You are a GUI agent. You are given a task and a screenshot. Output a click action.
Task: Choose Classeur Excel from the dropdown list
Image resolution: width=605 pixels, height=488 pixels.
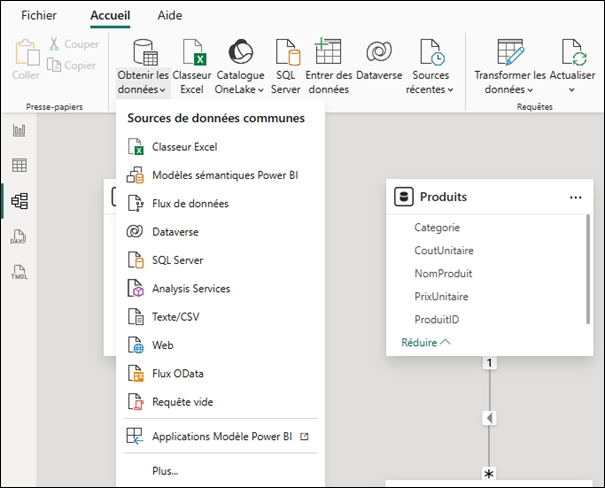220,147
